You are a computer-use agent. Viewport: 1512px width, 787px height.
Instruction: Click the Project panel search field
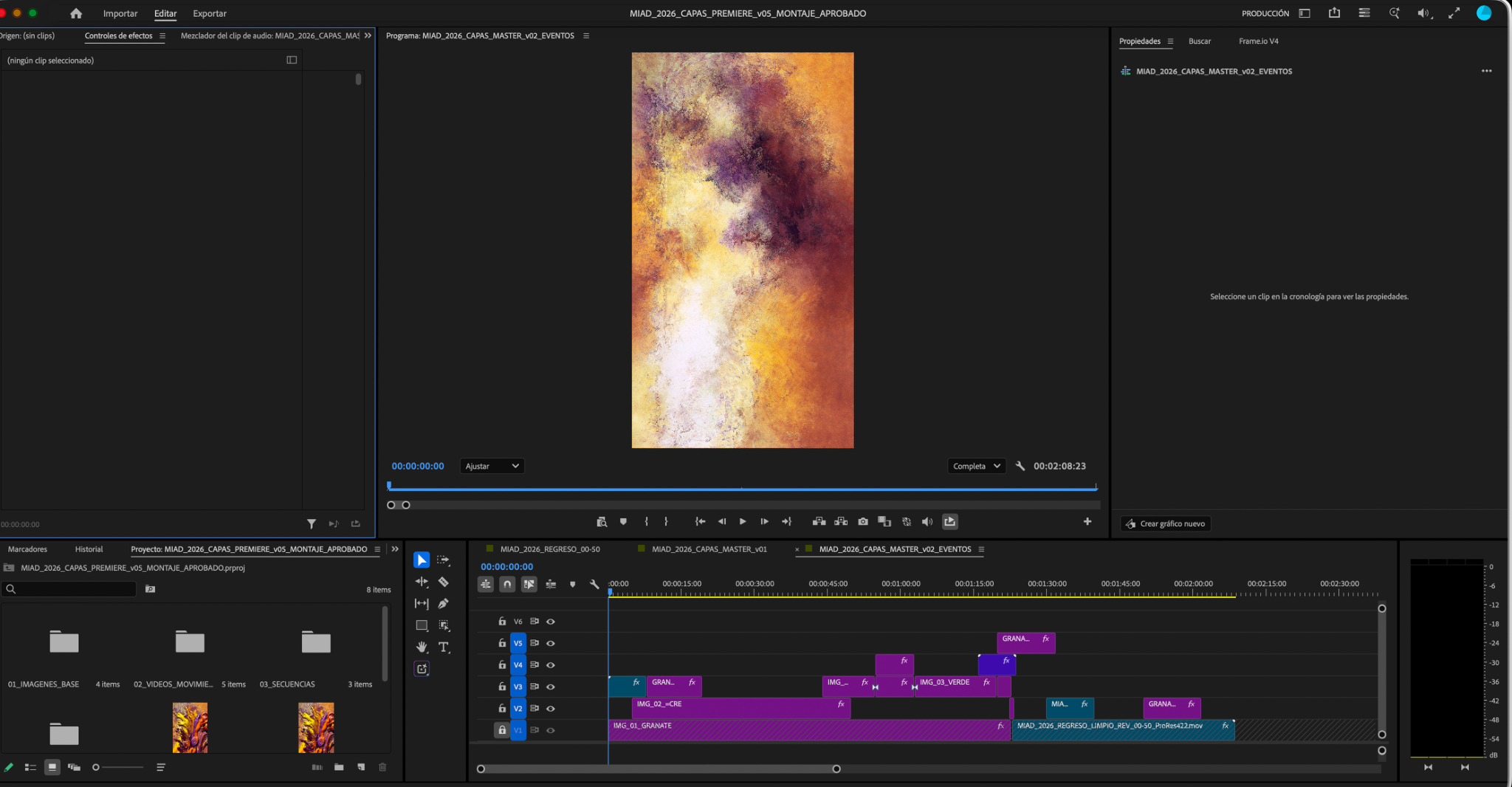pyautogui.click(x=70, y=589)
